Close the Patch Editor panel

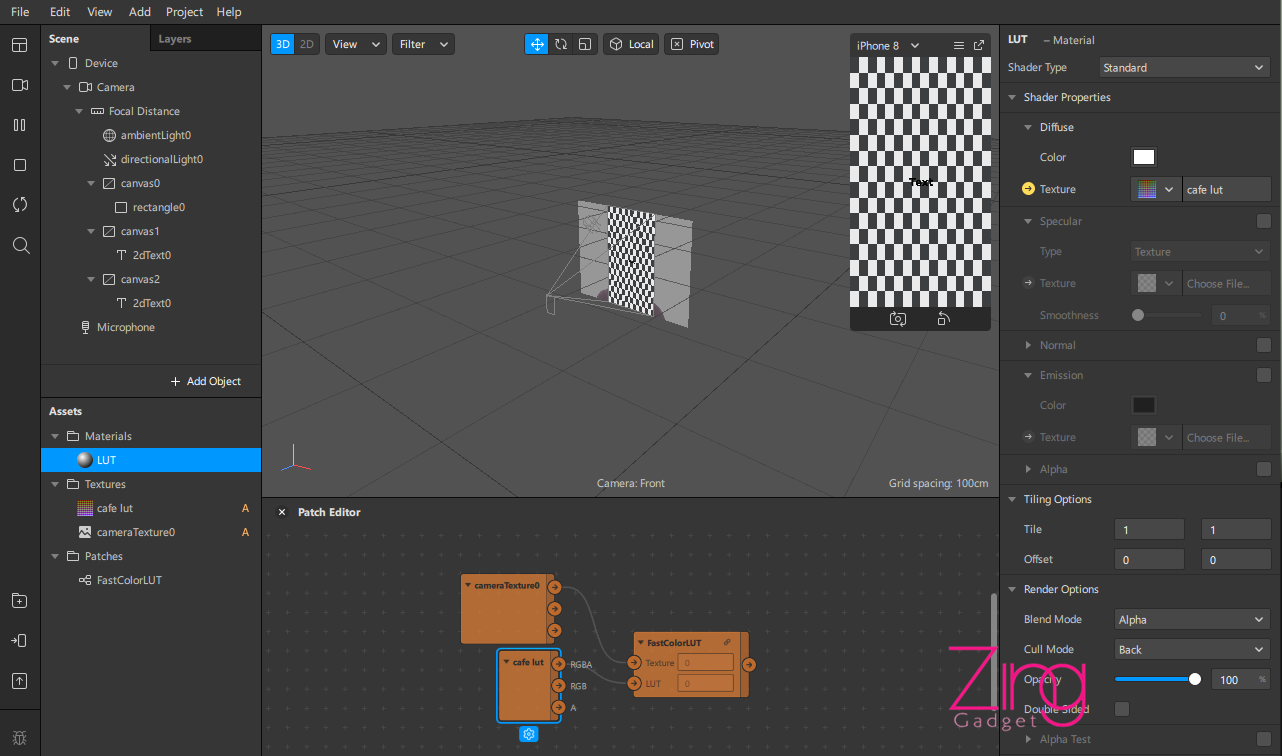click(x=281, y=512)
